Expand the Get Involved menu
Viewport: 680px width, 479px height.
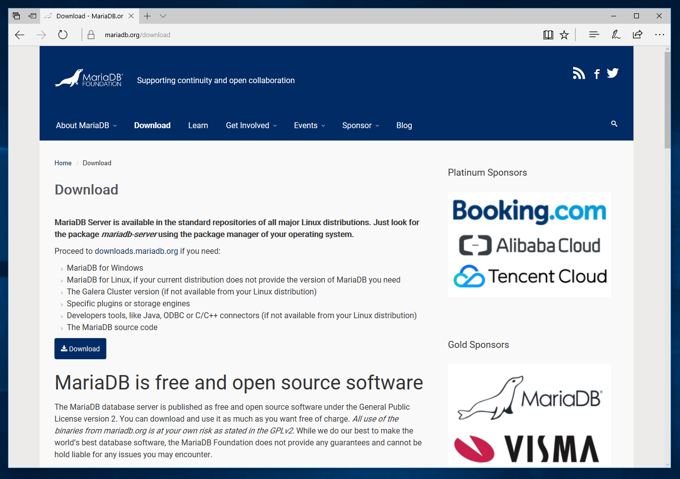251,126
